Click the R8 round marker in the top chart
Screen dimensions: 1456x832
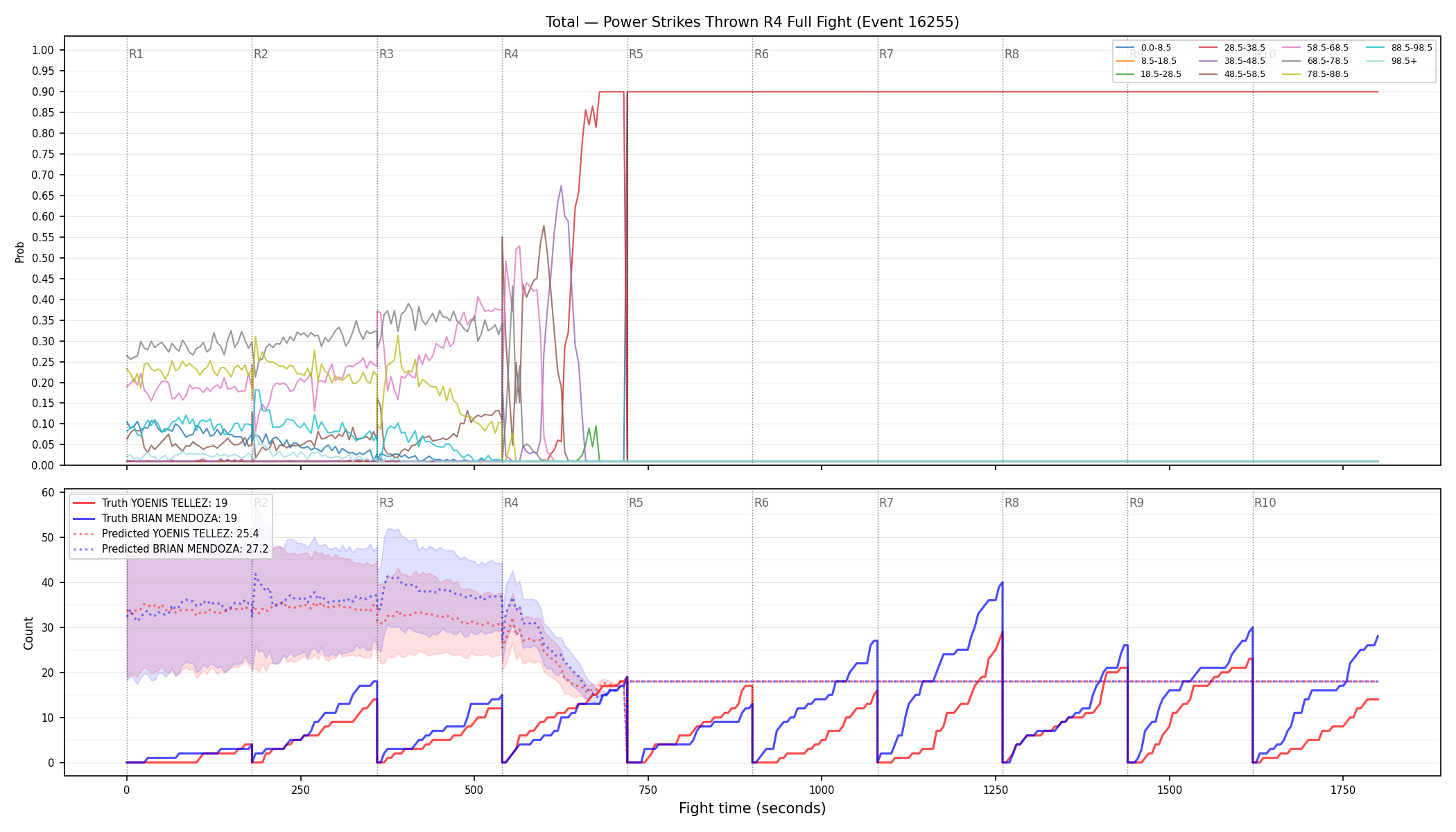pos(1012,54)
